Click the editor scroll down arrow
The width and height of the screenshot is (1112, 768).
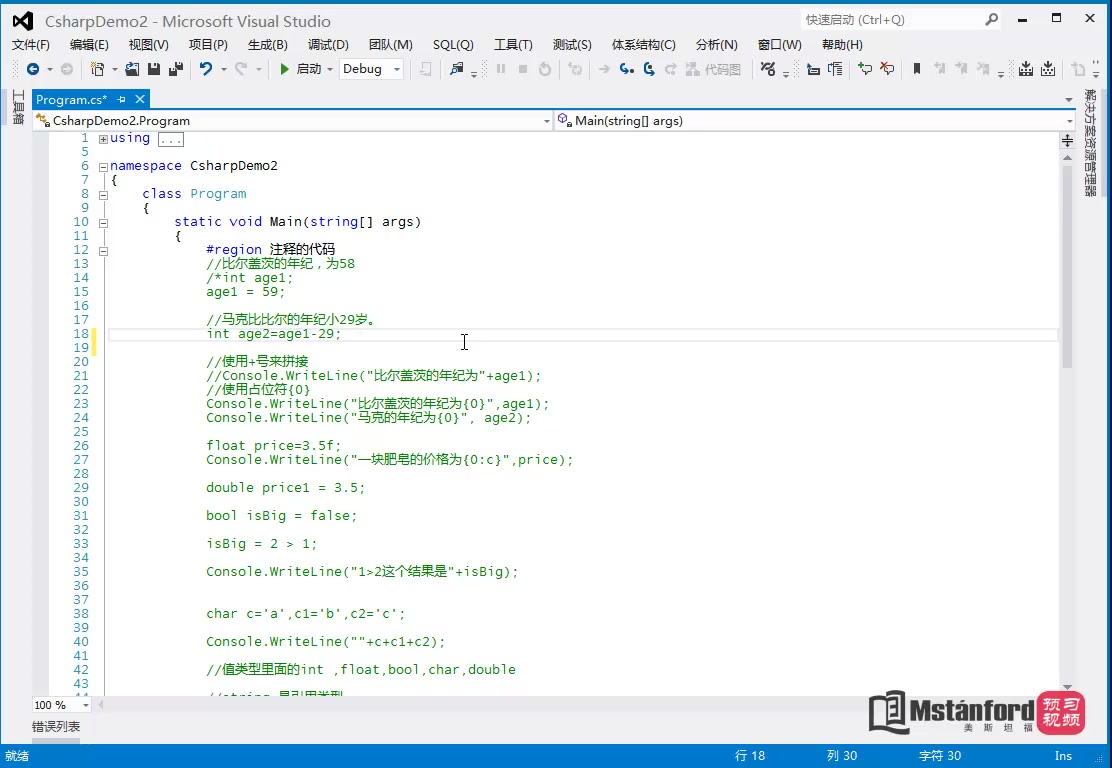pos(1067,687)
